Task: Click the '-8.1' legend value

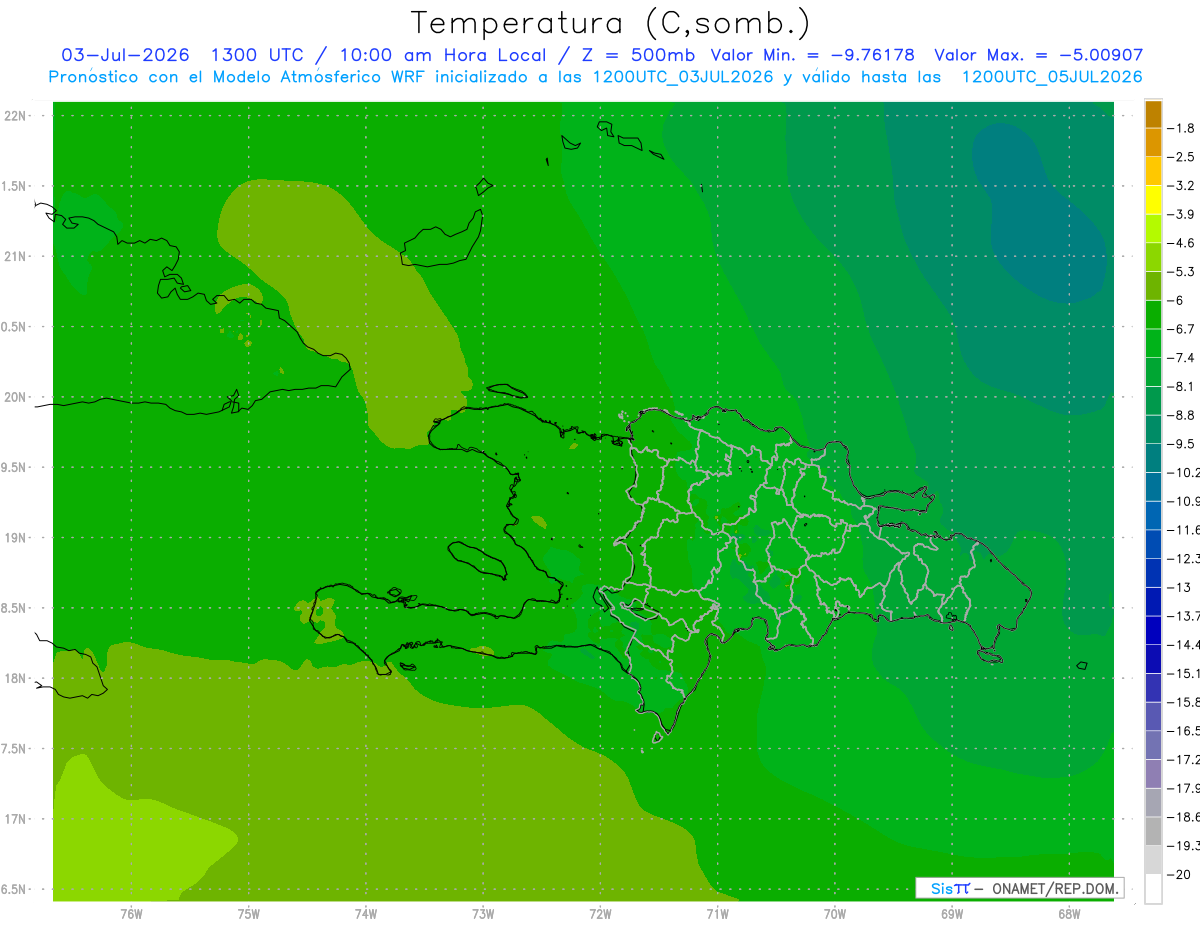Action: pos(1182,386)
